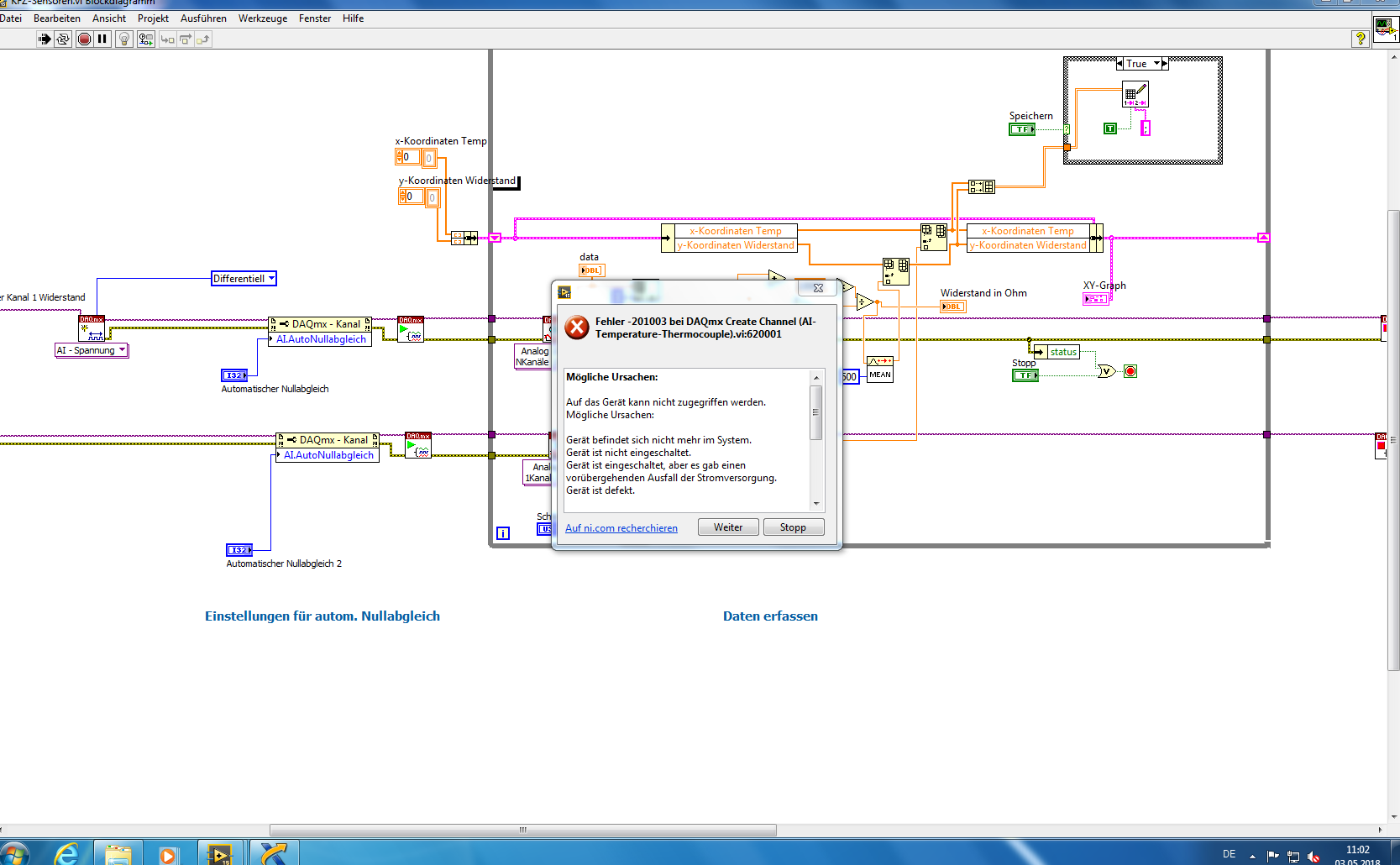Screen dimensions: 1400x865
Task: Select the MEAN function node
Action: pos(880,370)
